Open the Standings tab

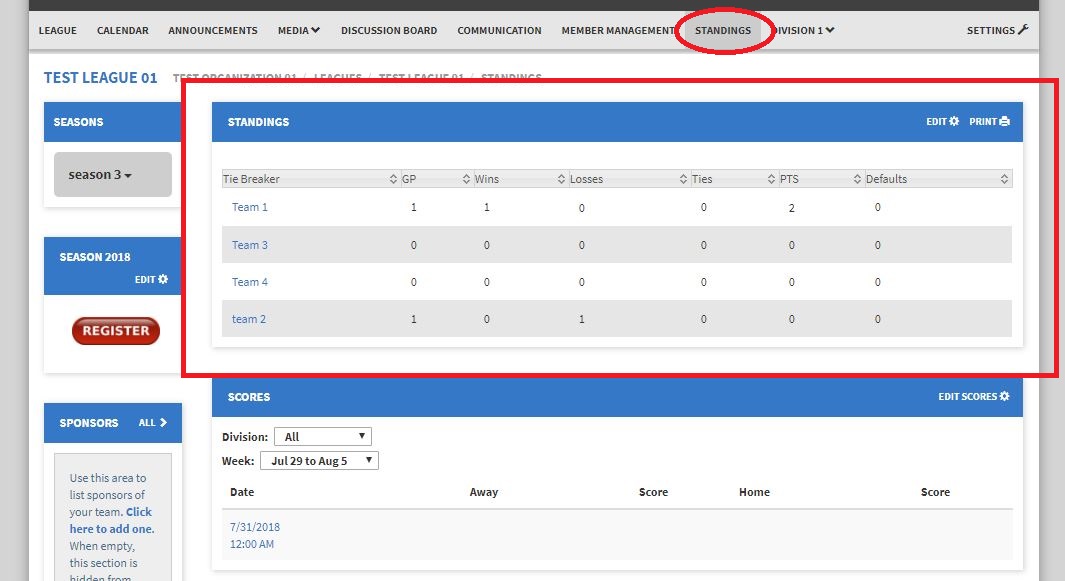point(722,30)
